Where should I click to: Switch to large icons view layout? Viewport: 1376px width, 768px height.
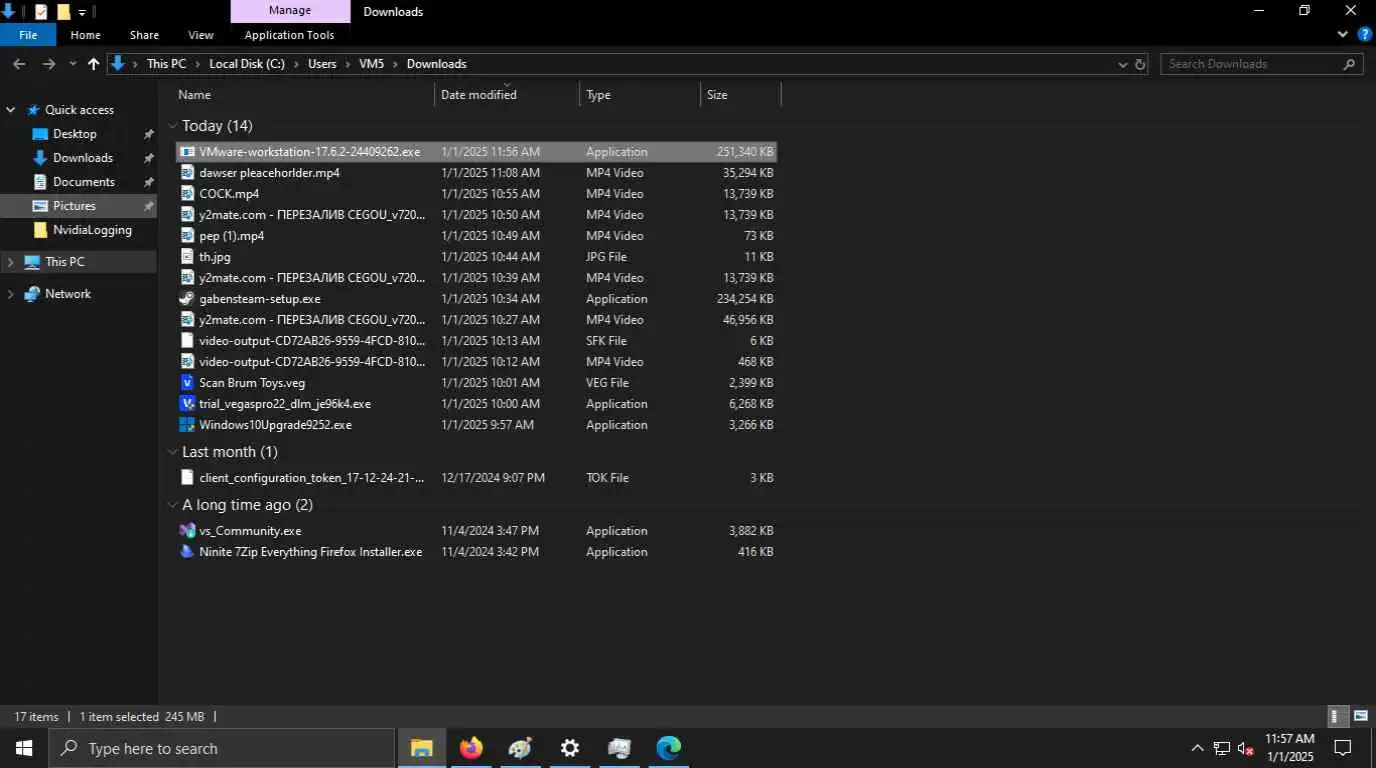(x=1361, y=716)
